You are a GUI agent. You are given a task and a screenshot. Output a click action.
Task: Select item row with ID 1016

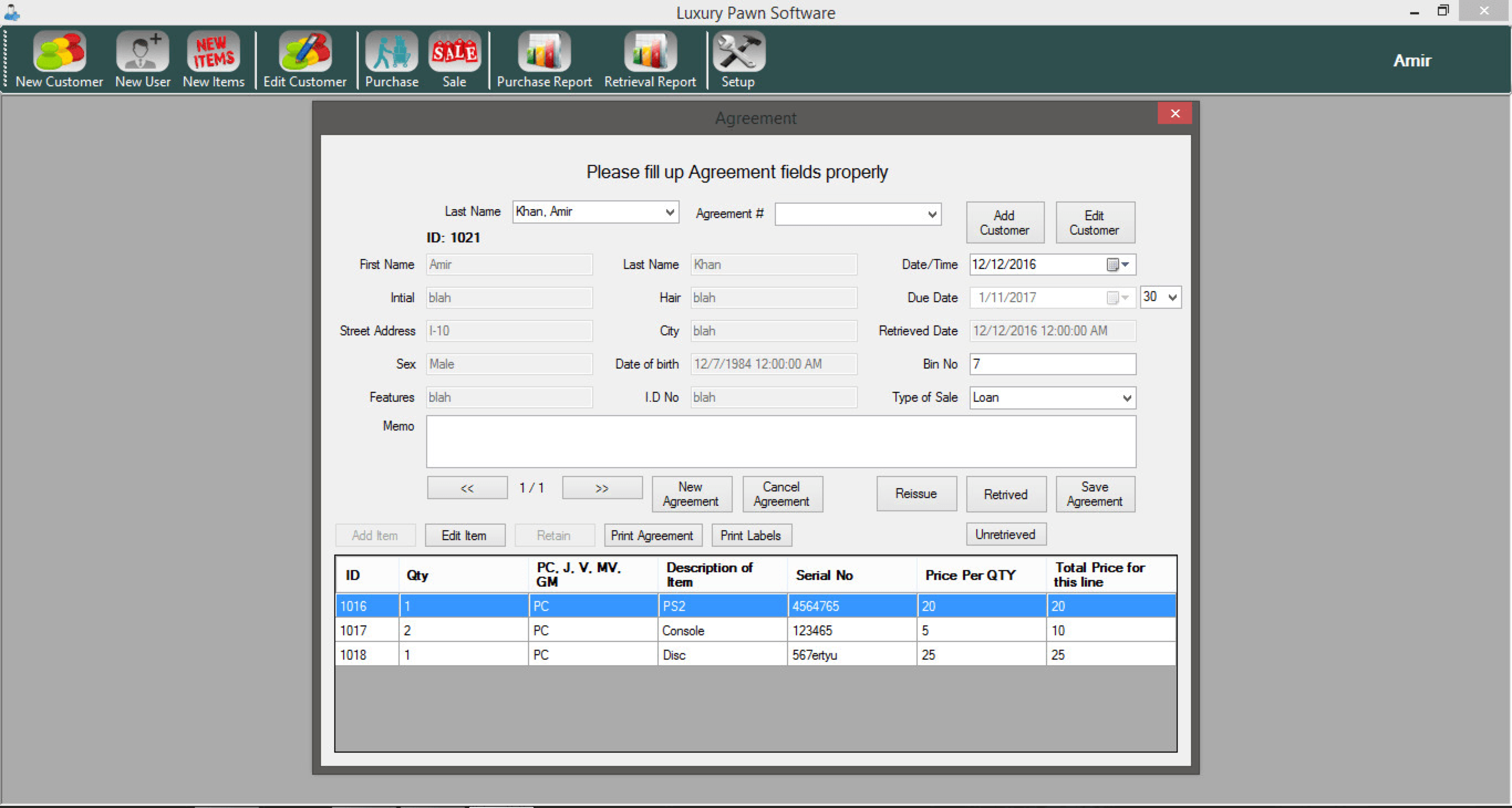[x=756, y=605]
